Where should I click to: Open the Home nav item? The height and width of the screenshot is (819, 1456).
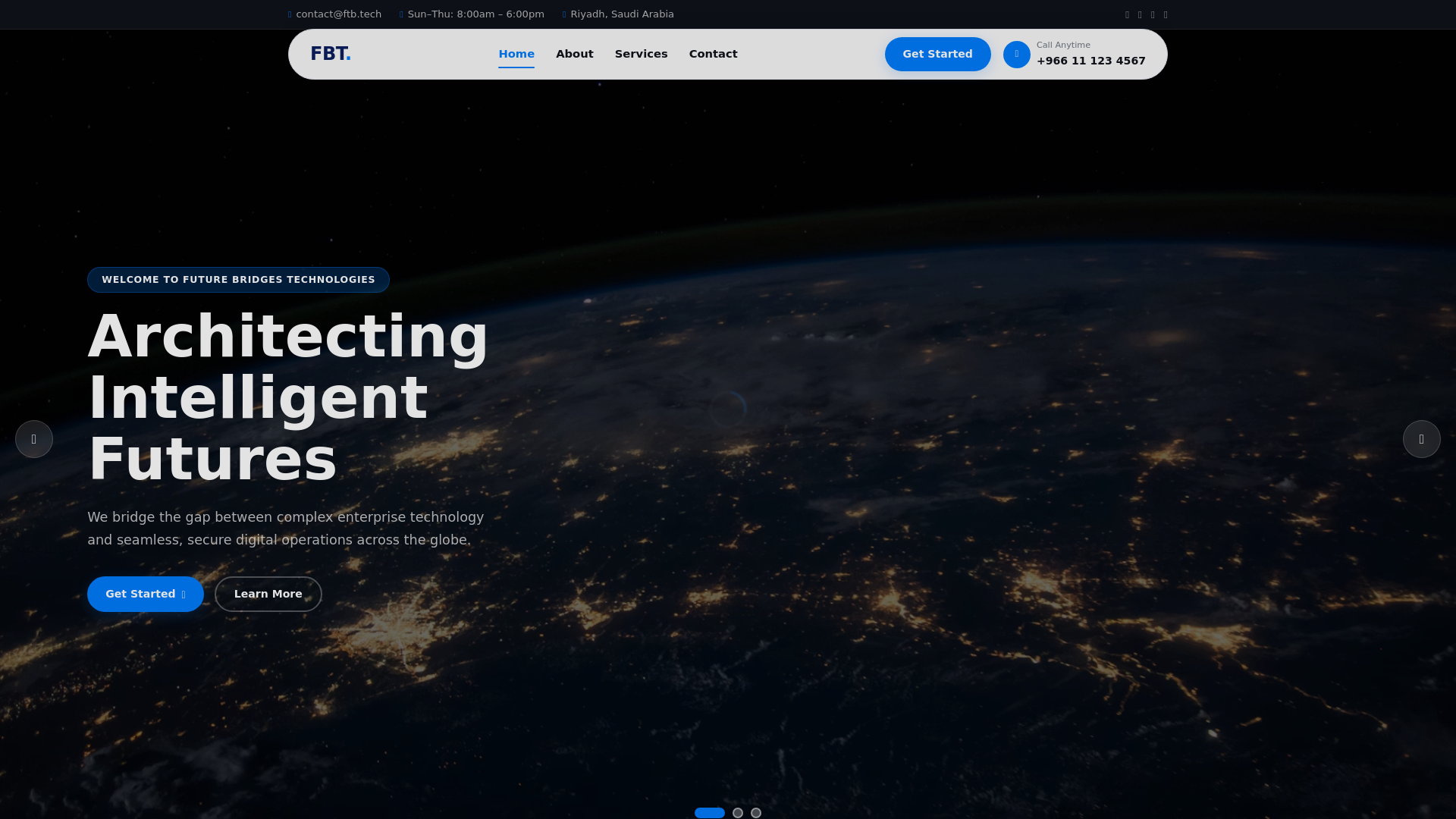point(516,54)
